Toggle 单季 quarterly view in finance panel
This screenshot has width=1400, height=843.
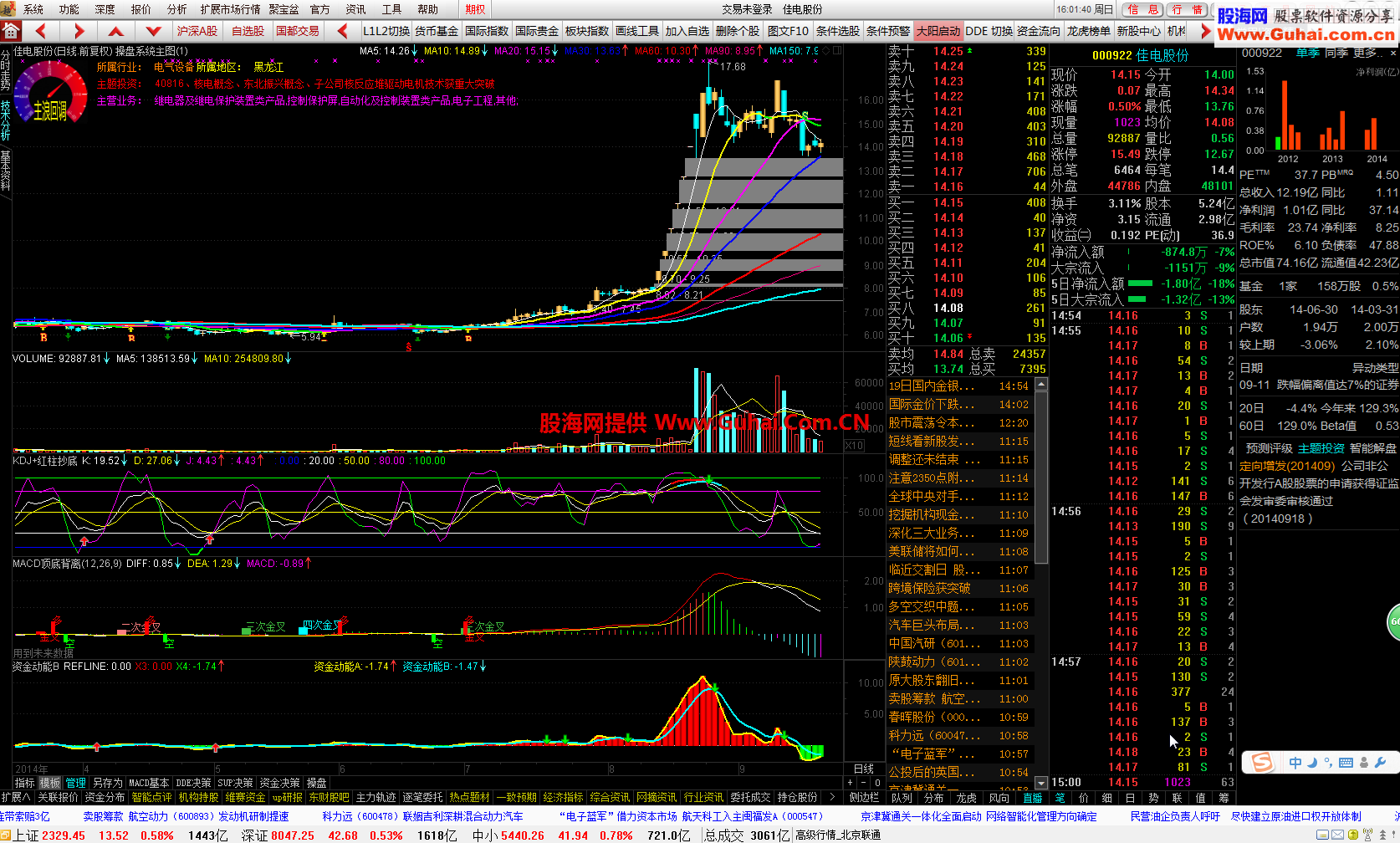(1307, 53)
